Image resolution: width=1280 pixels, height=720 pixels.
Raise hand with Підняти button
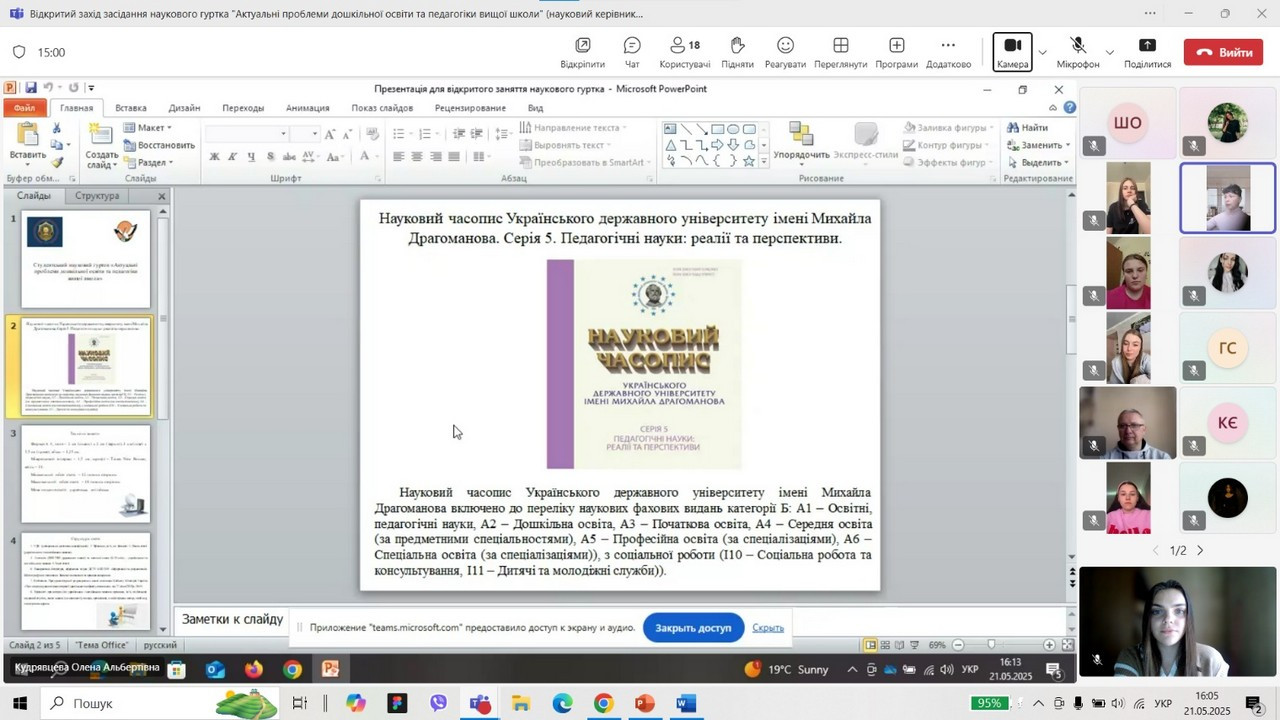point(737,52)
